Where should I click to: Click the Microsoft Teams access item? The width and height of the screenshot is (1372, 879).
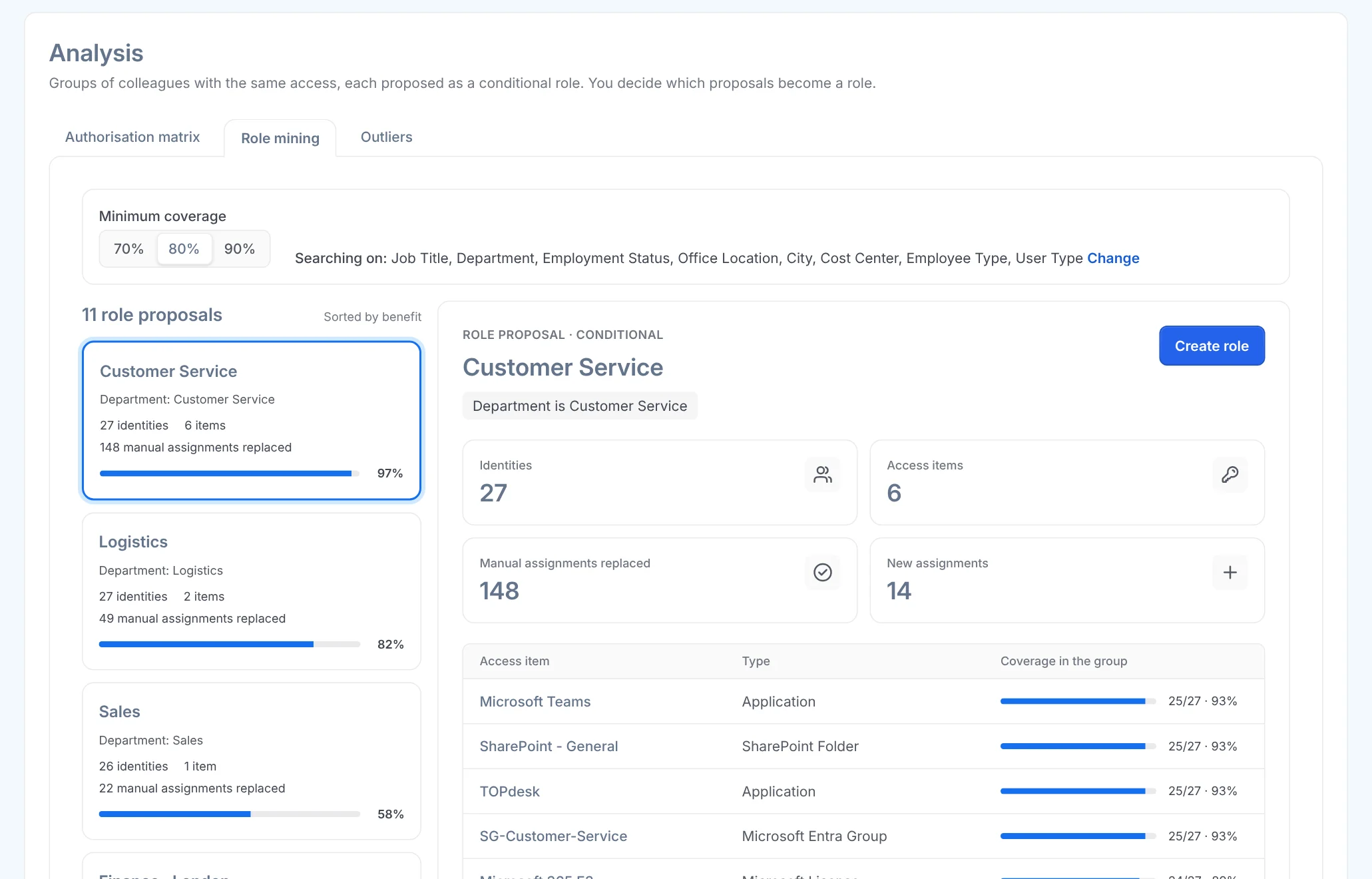(535, 701)
